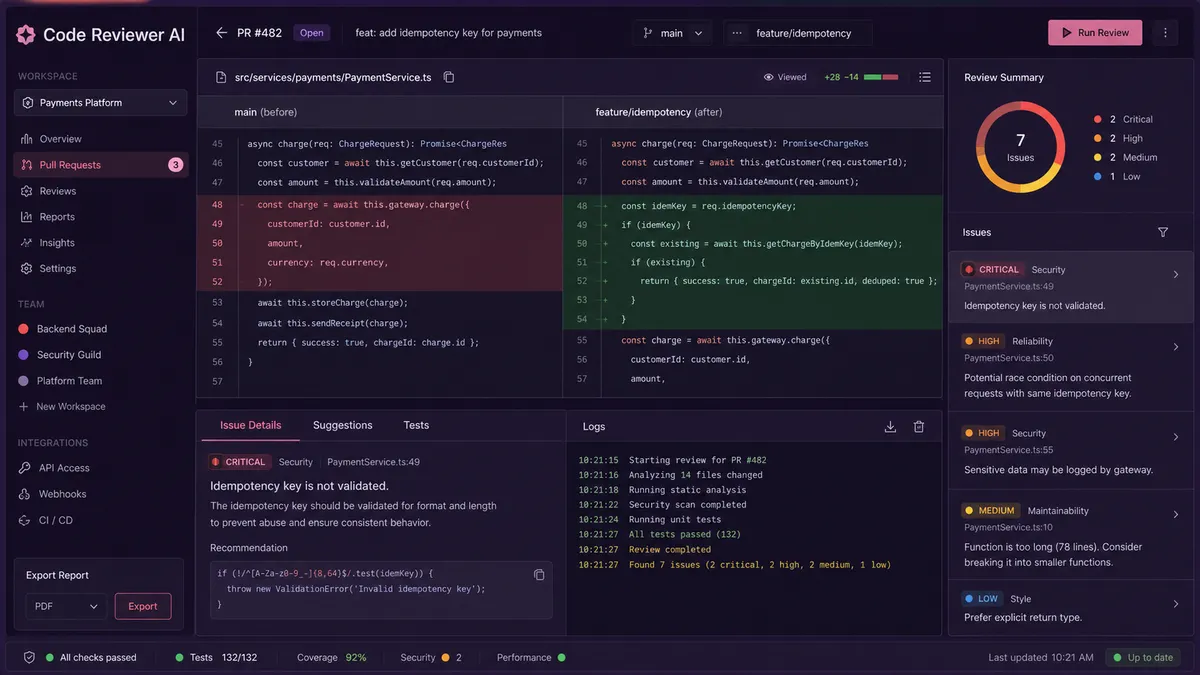Select the Backend Squad team
Image resolution: width=1200 pixels, height=675 pixels.
tap(63, 329)
